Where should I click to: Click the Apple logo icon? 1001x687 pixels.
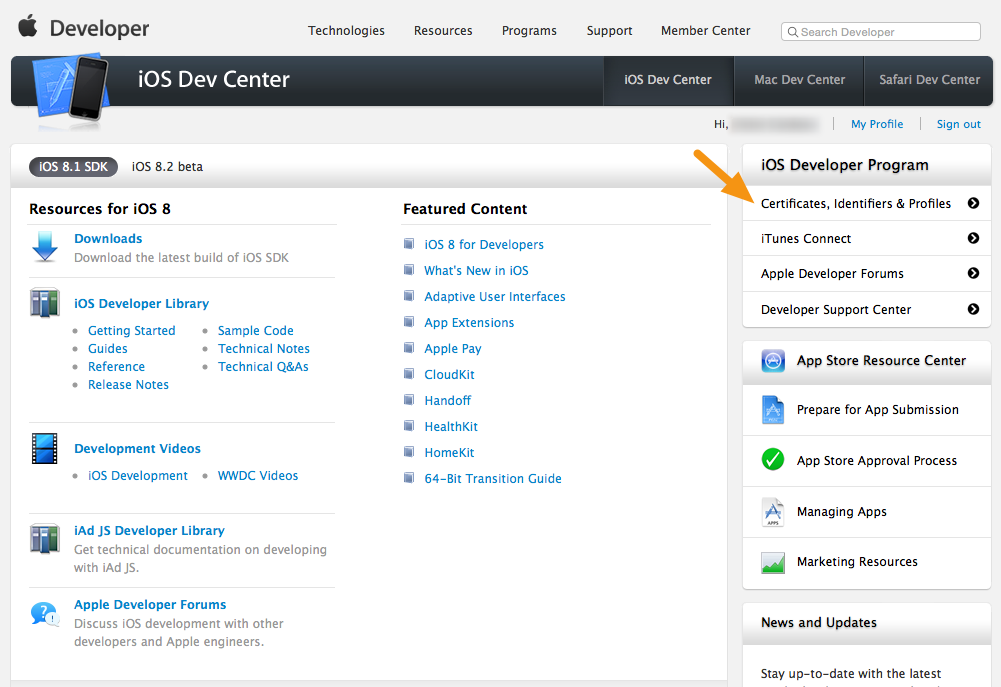[x=27, y=27]
